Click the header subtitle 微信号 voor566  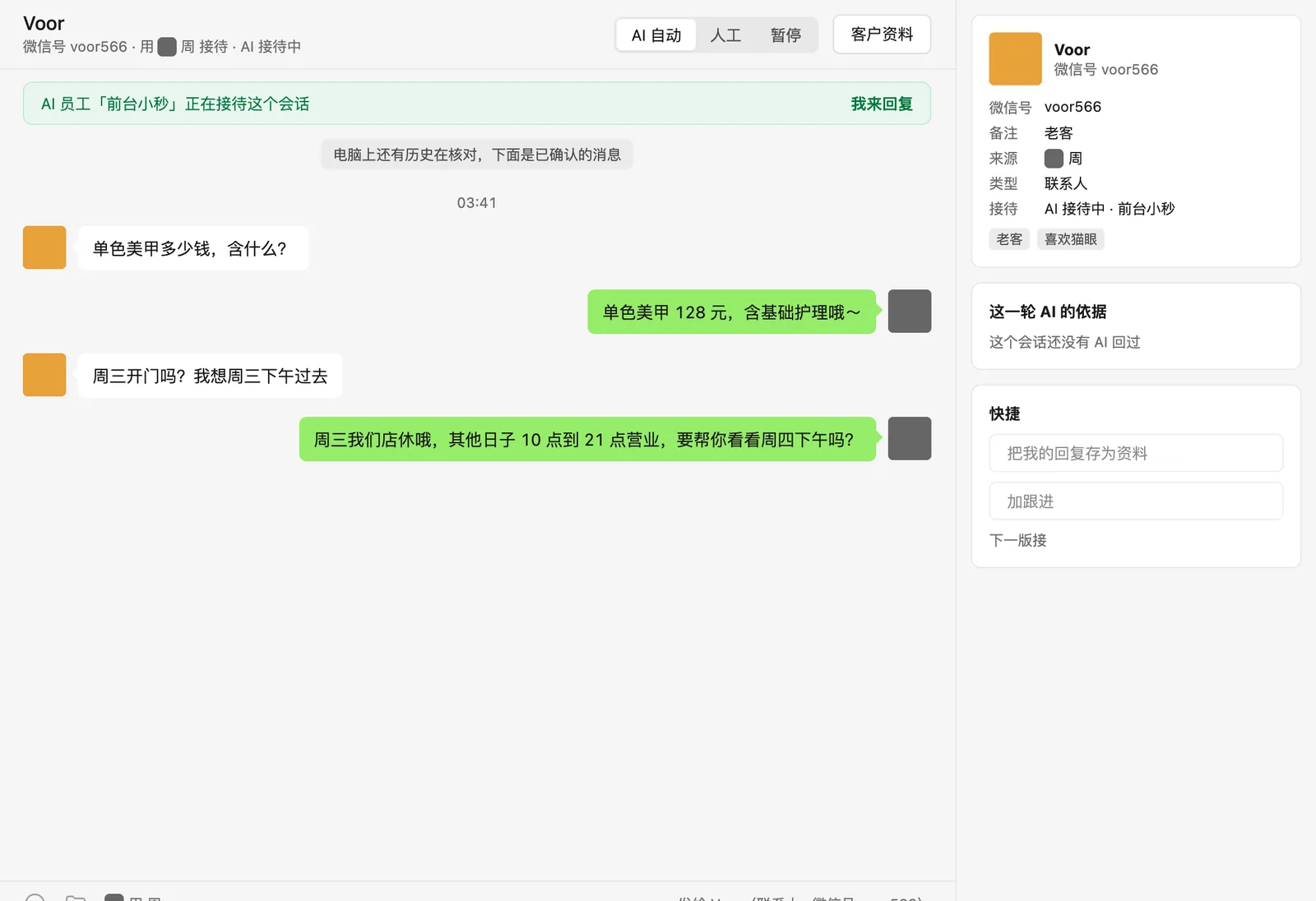point(75,47)
